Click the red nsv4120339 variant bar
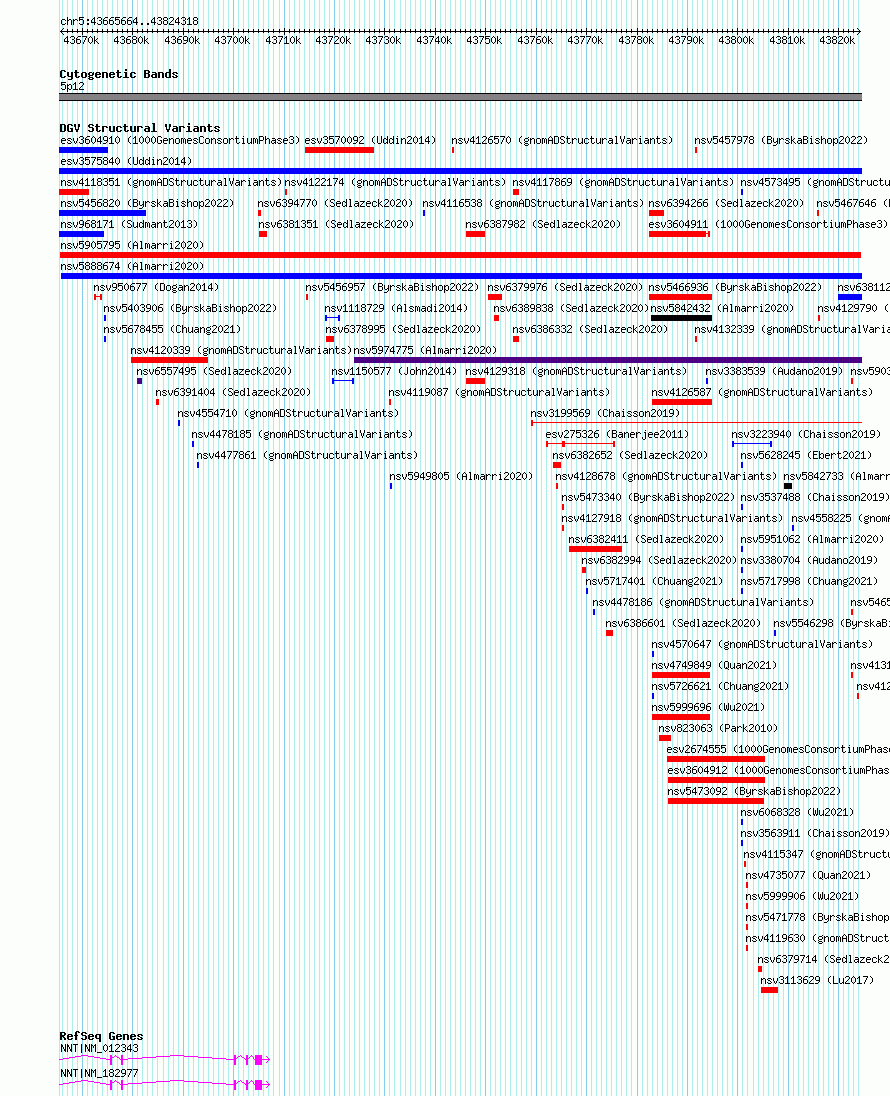Viewport: 890px width, 1096px height. pos(169,360)
